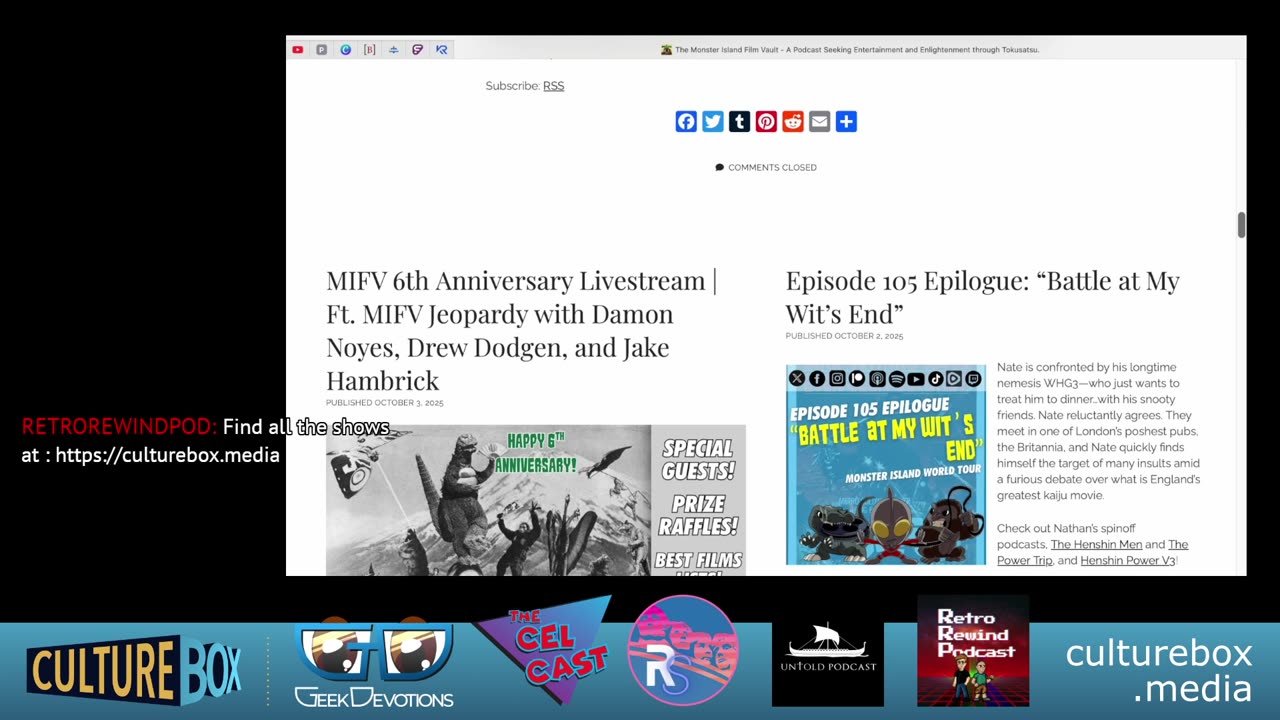Open the blue plus Share menu
The width and height of the screenshot is (1280, 720).
click(x=846, y=122)
